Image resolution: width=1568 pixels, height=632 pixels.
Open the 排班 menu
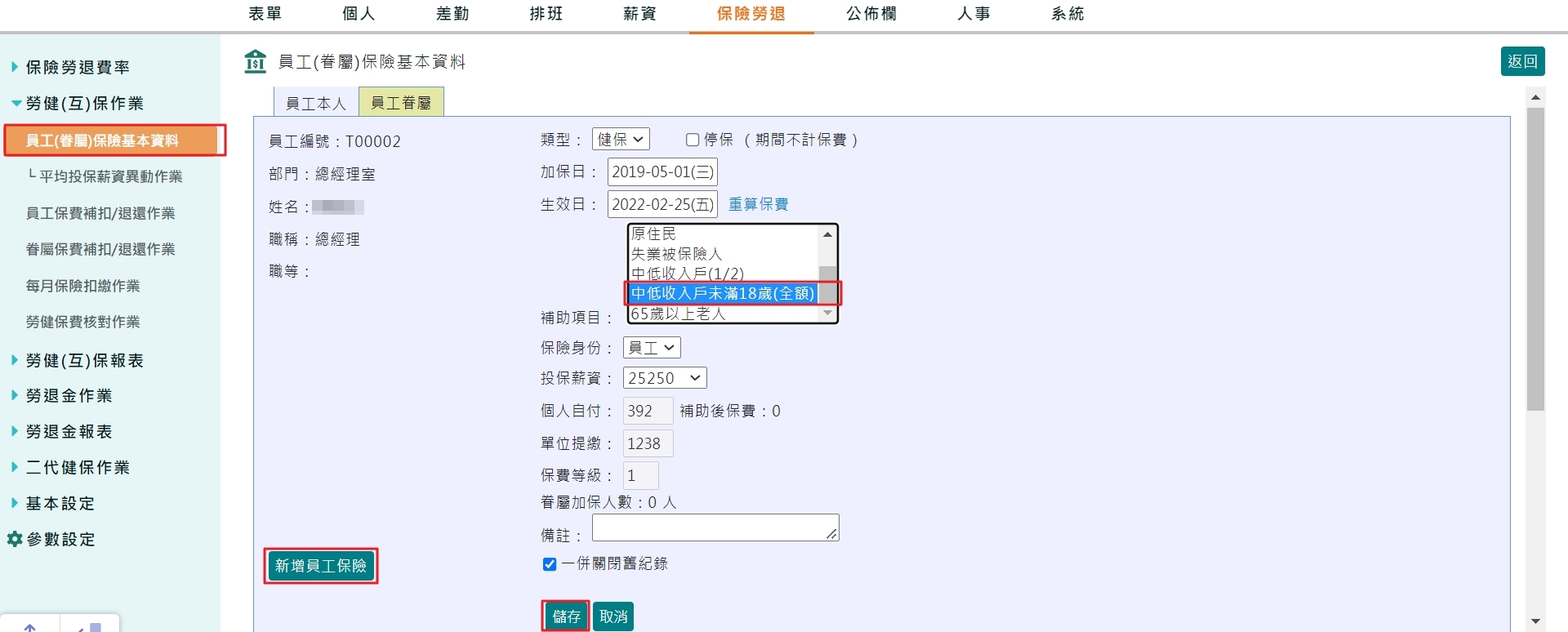(546, 14)
